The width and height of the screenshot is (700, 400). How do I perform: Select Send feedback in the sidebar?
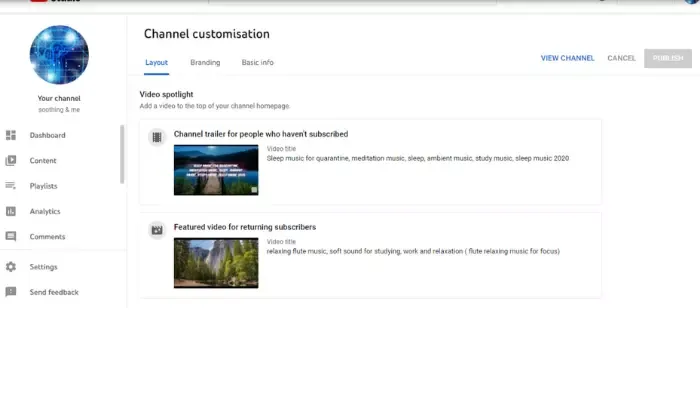[x=54, y=292]
